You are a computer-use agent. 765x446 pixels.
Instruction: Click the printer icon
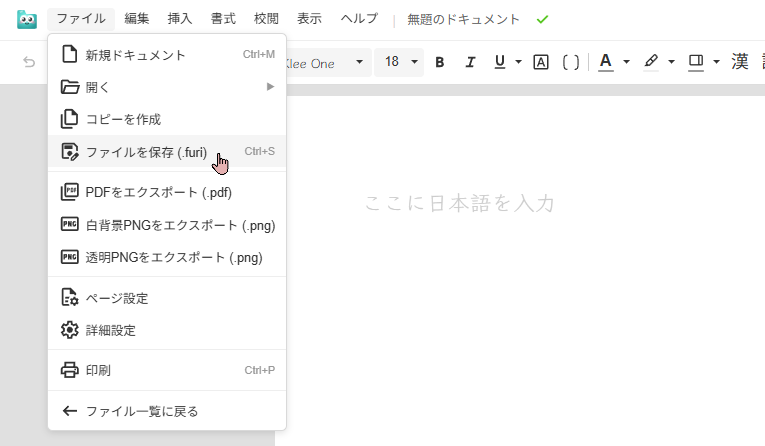coord(69,370)
